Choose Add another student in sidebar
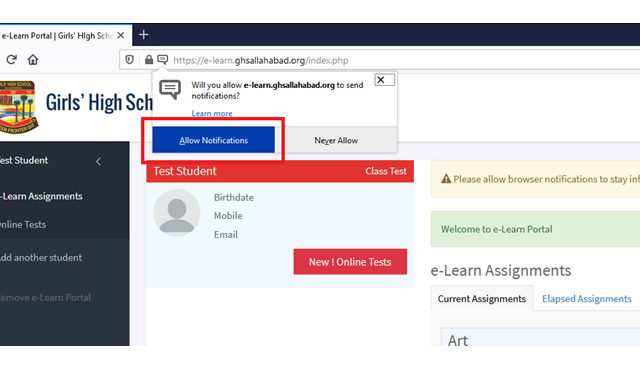Image resolution: width=640 pixels, height=369 pixels. (41, 258)
